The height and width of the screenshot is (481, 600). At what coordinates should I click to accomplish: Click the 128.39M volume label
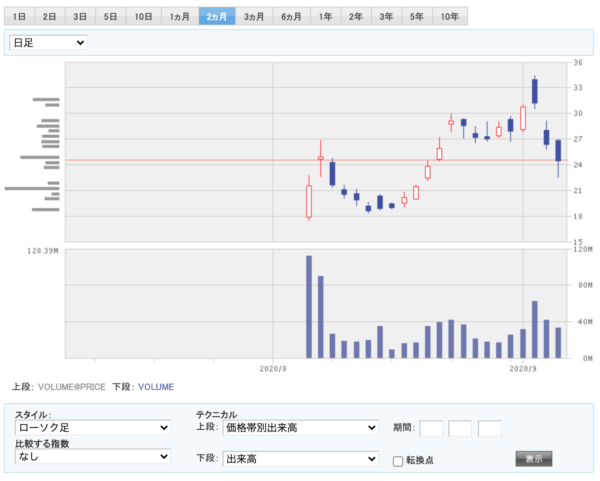click(43, 251)
